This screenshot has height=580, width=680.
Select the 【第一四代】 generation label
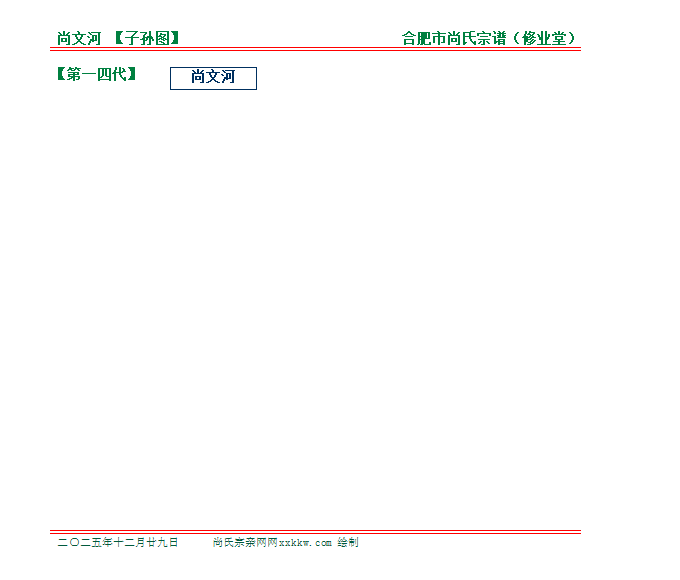97,74
